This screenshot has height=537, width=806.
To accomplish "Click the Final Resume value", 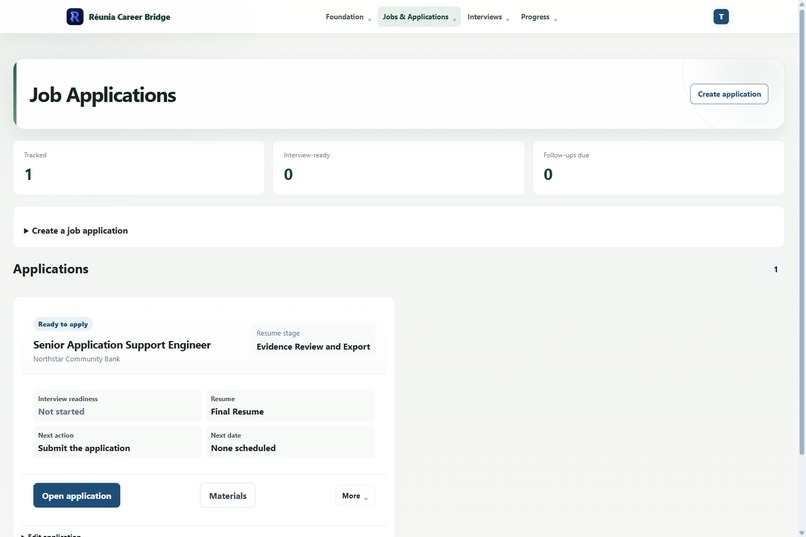I will (237, 412).
